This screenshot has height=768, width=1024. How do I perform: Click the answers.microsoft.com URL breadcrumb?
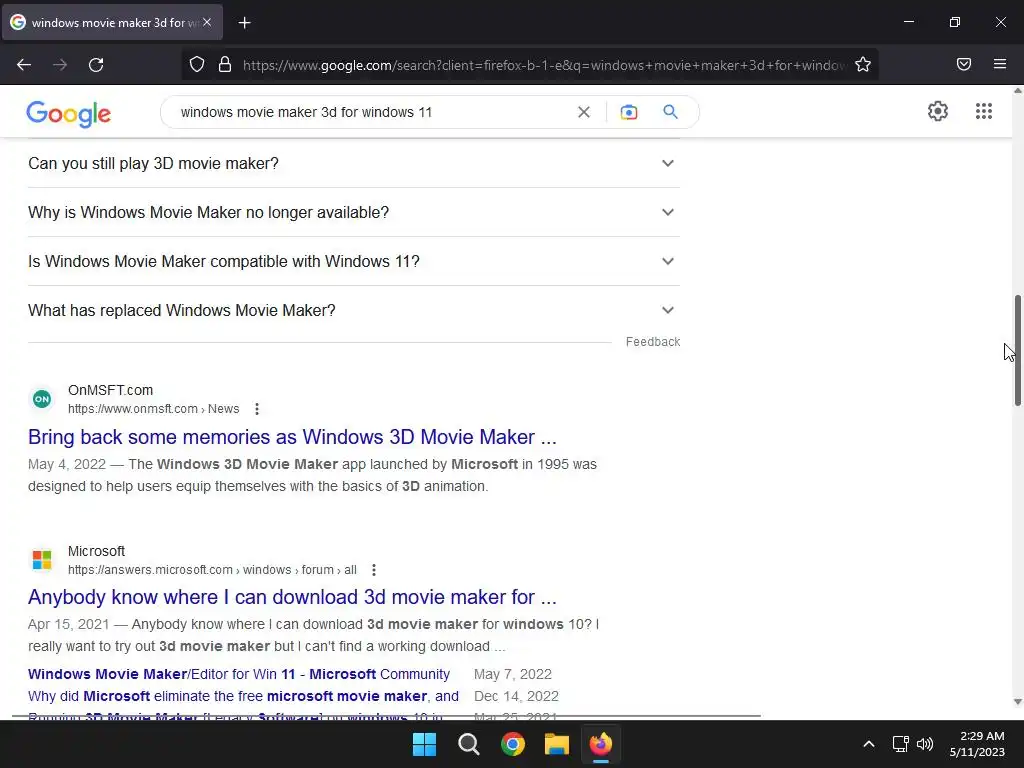coord(212,570)
